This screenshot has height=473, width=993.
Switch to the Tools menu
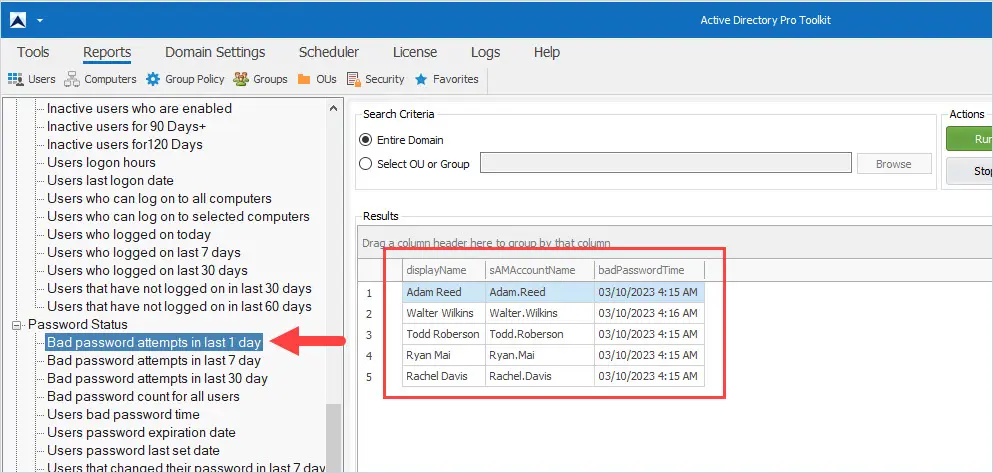click(33, 52)
